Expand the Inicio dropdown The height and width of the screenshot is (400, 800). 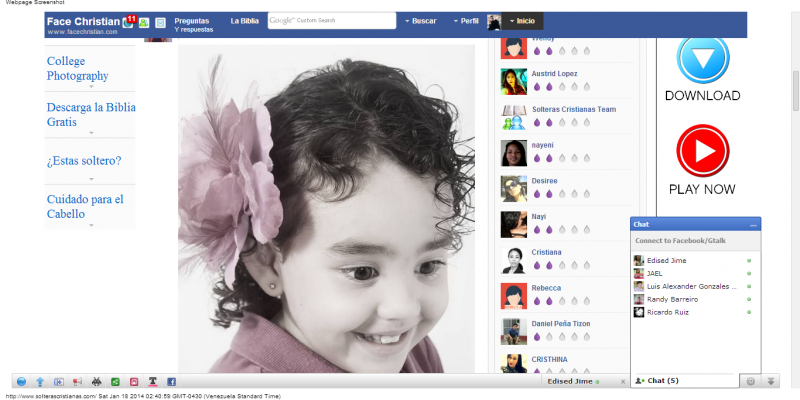(524, 21)
